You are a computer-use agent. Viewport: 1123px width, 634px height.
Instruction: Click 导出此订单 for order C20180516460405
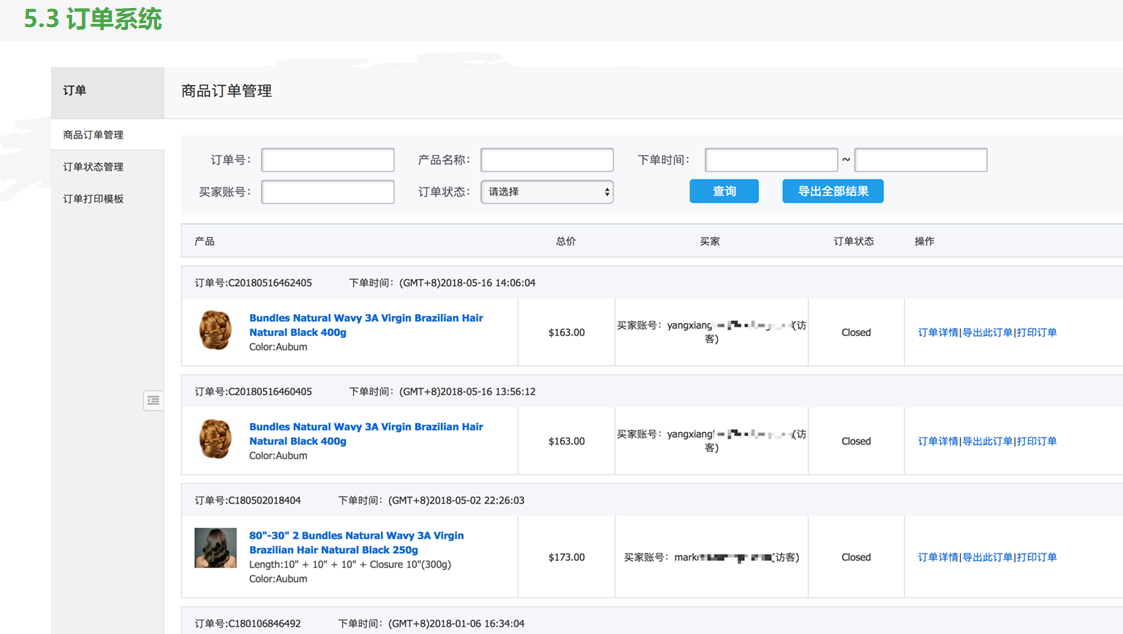(x=987, y=441)
